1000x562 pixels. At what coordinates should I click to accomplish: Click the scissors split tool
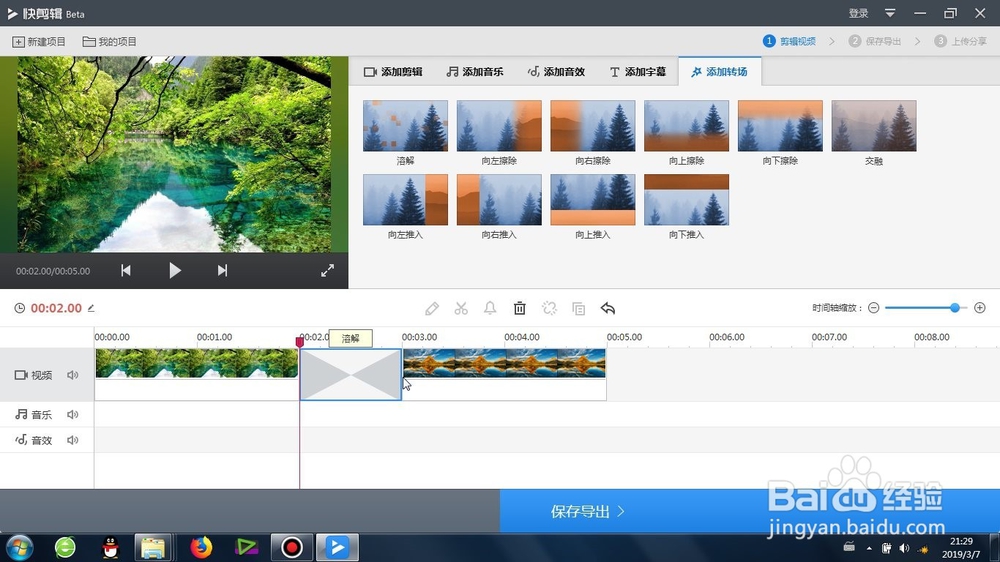click(461, 309)
